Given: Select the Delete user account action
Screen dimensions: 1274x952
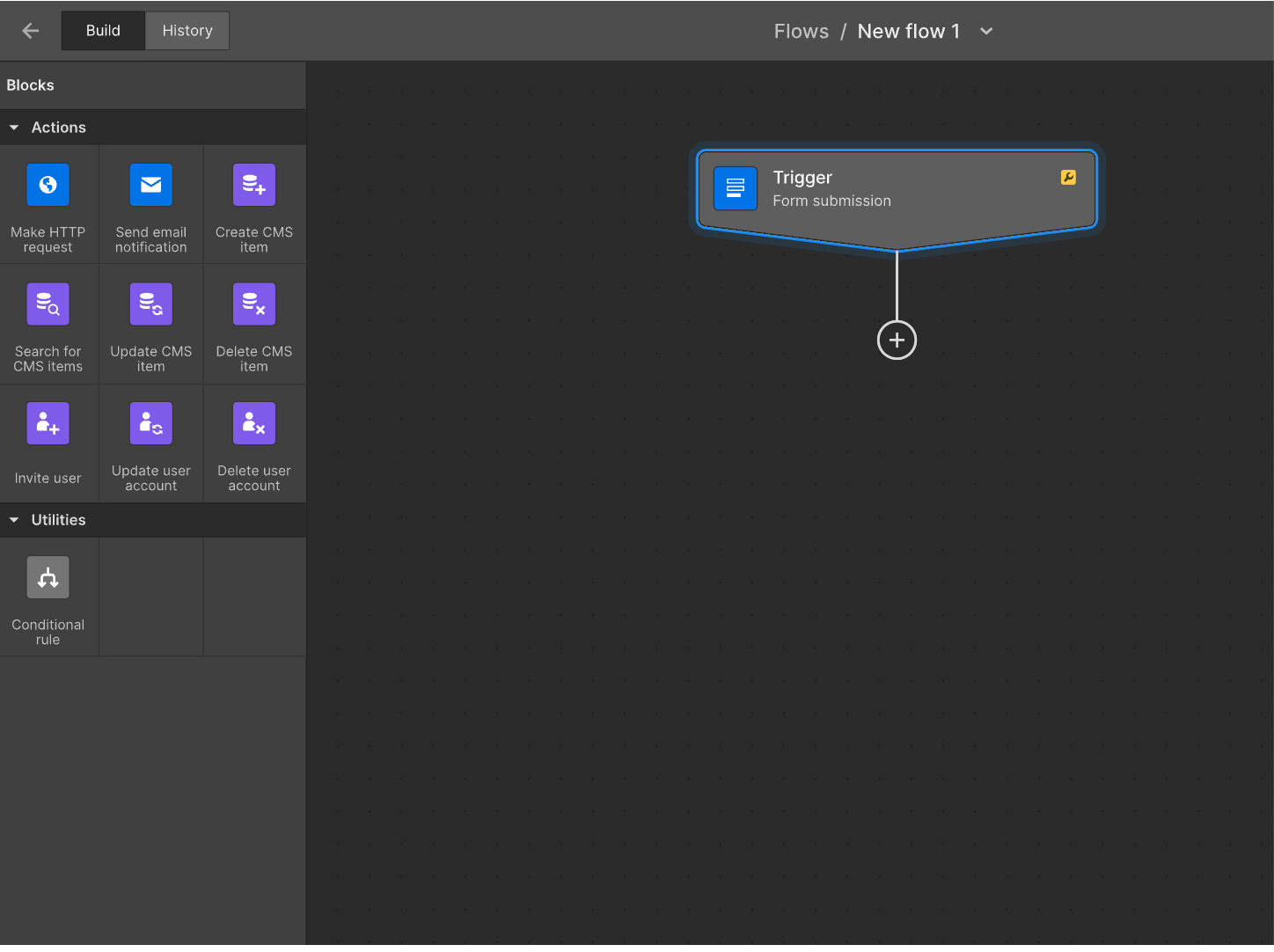Looking at the screenshot, I should (253, 443).
